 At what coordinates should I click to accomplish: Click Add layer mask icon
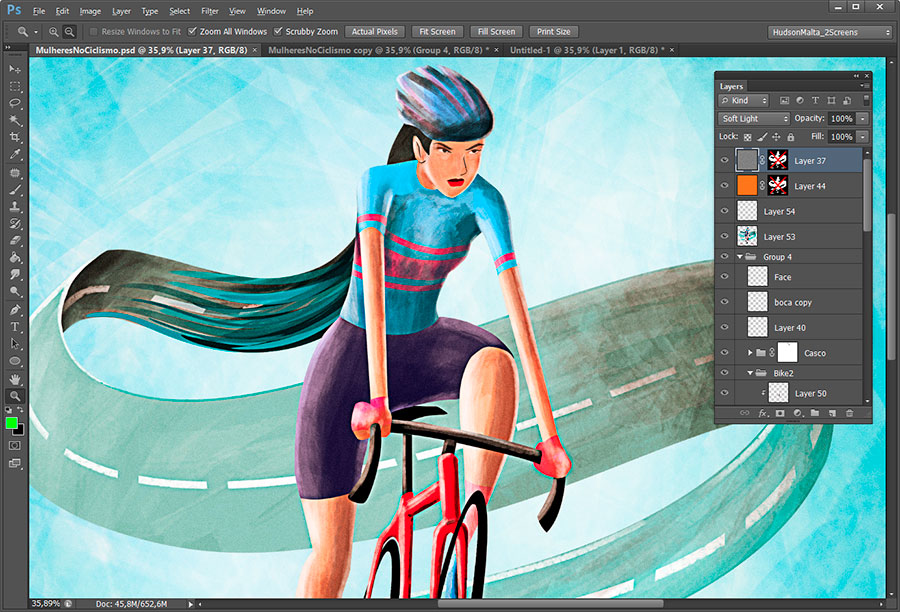(x=780, y=413)
